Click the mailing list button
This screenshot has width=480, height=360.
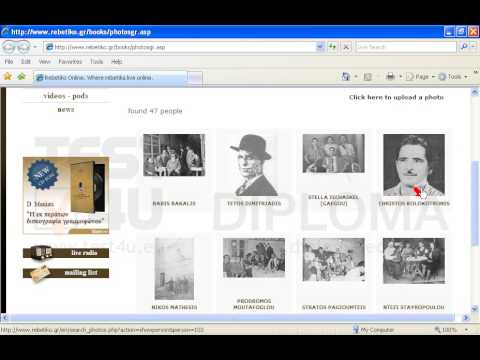pyautogui.click(x=66, y=273)
